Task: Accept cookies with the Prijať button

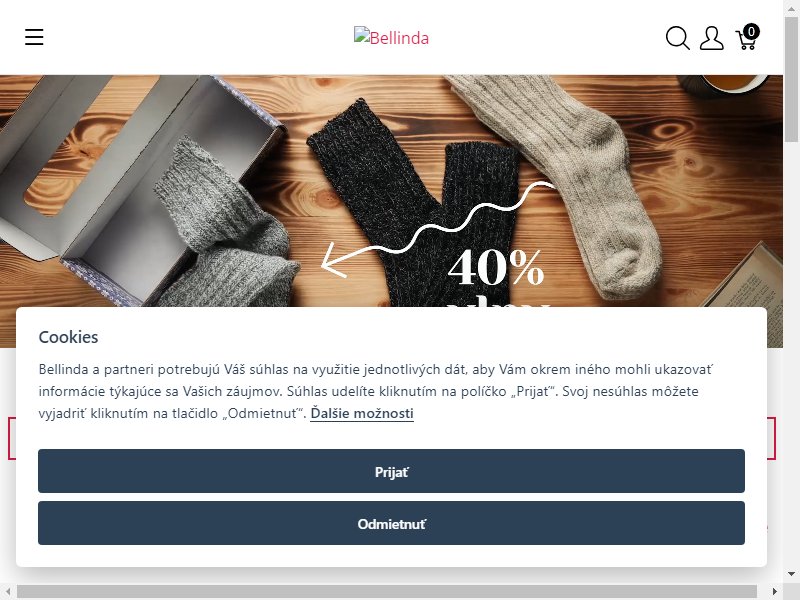Action: [391, 471]
